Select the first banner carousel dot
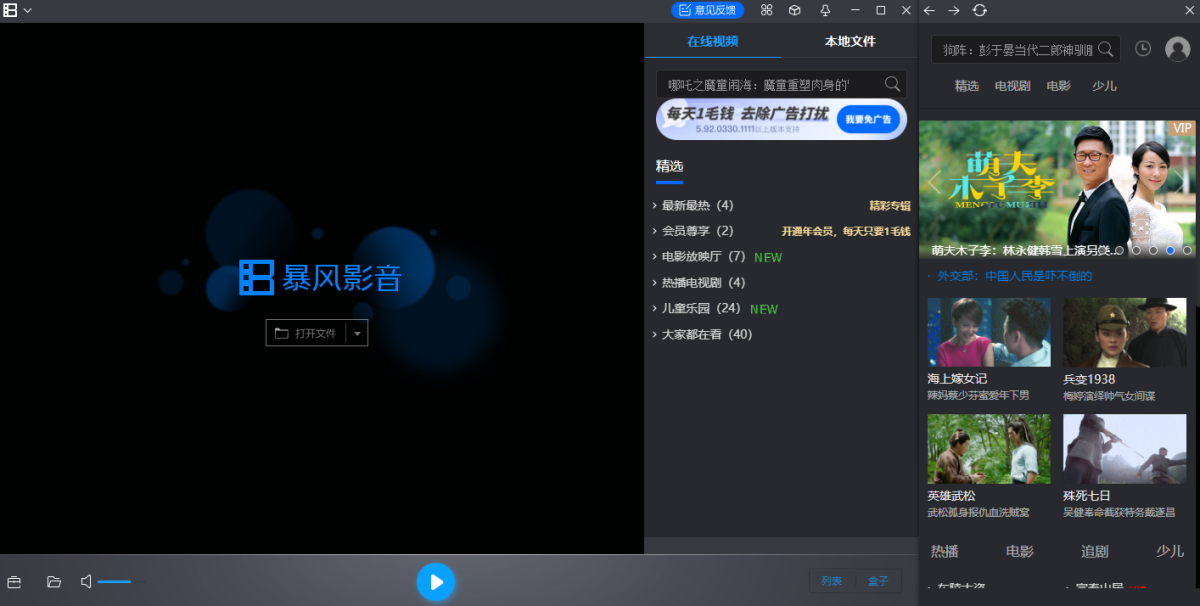Viewport: 1200px width, 606px height. tap(1136, 250)
